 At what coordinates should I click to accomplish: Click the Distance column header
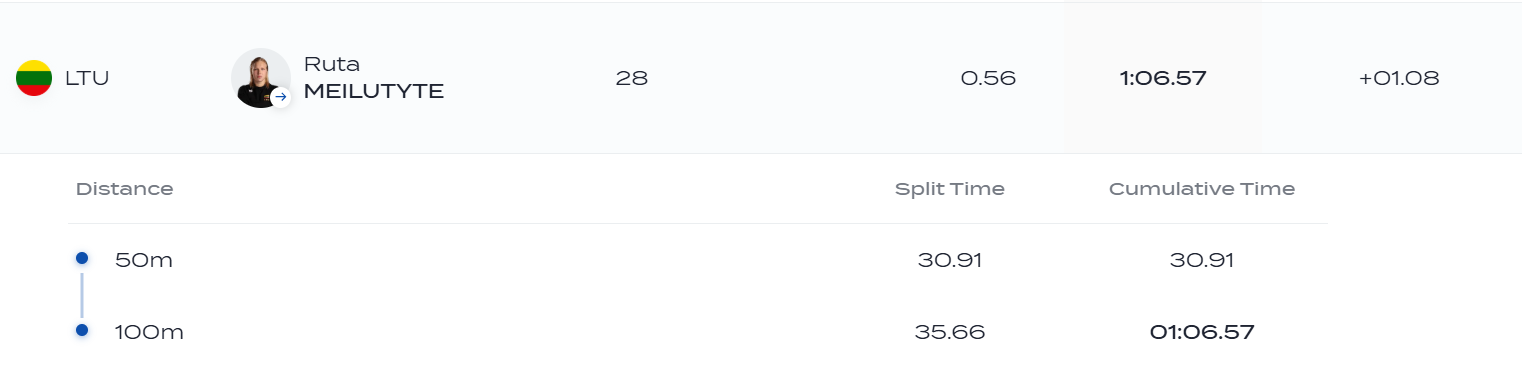tap(124, 189)
